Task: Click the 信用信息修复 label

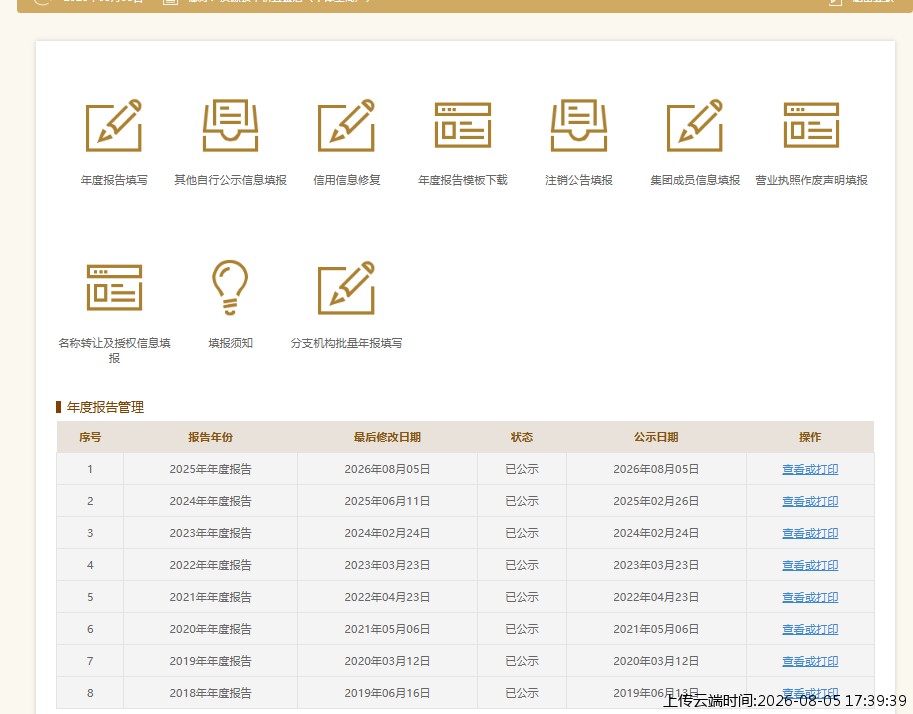Action: click(346, 180)
